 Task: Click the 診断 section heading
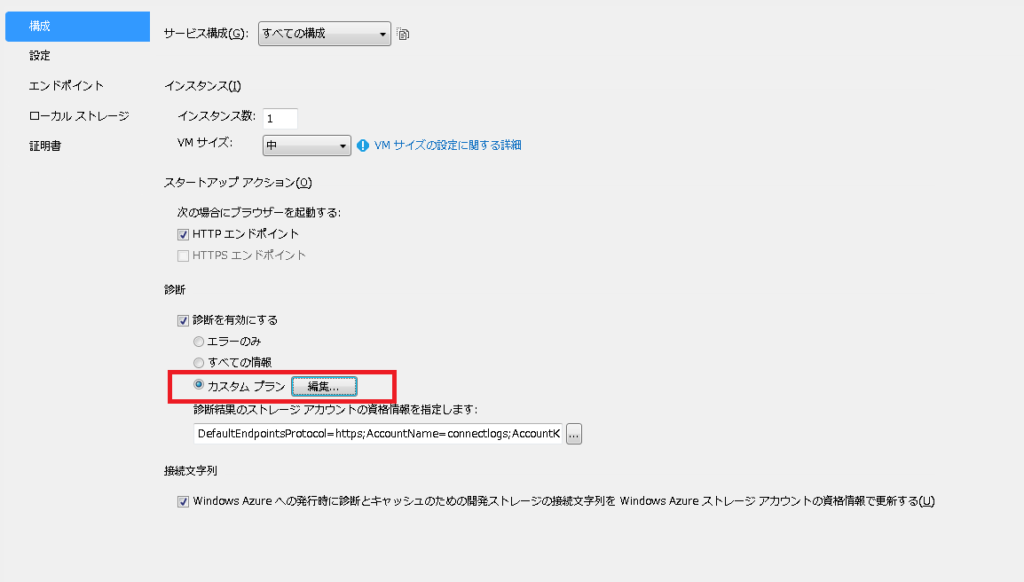coord(174,289)
